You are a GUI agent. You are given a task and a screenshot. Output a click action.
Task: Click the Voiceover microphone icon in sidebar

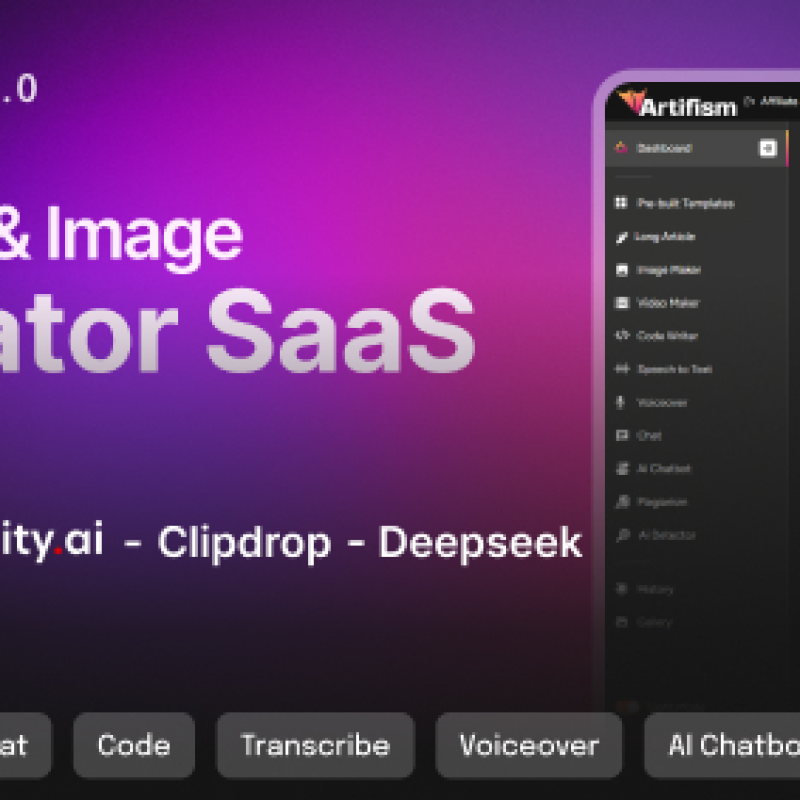(620, 402)
